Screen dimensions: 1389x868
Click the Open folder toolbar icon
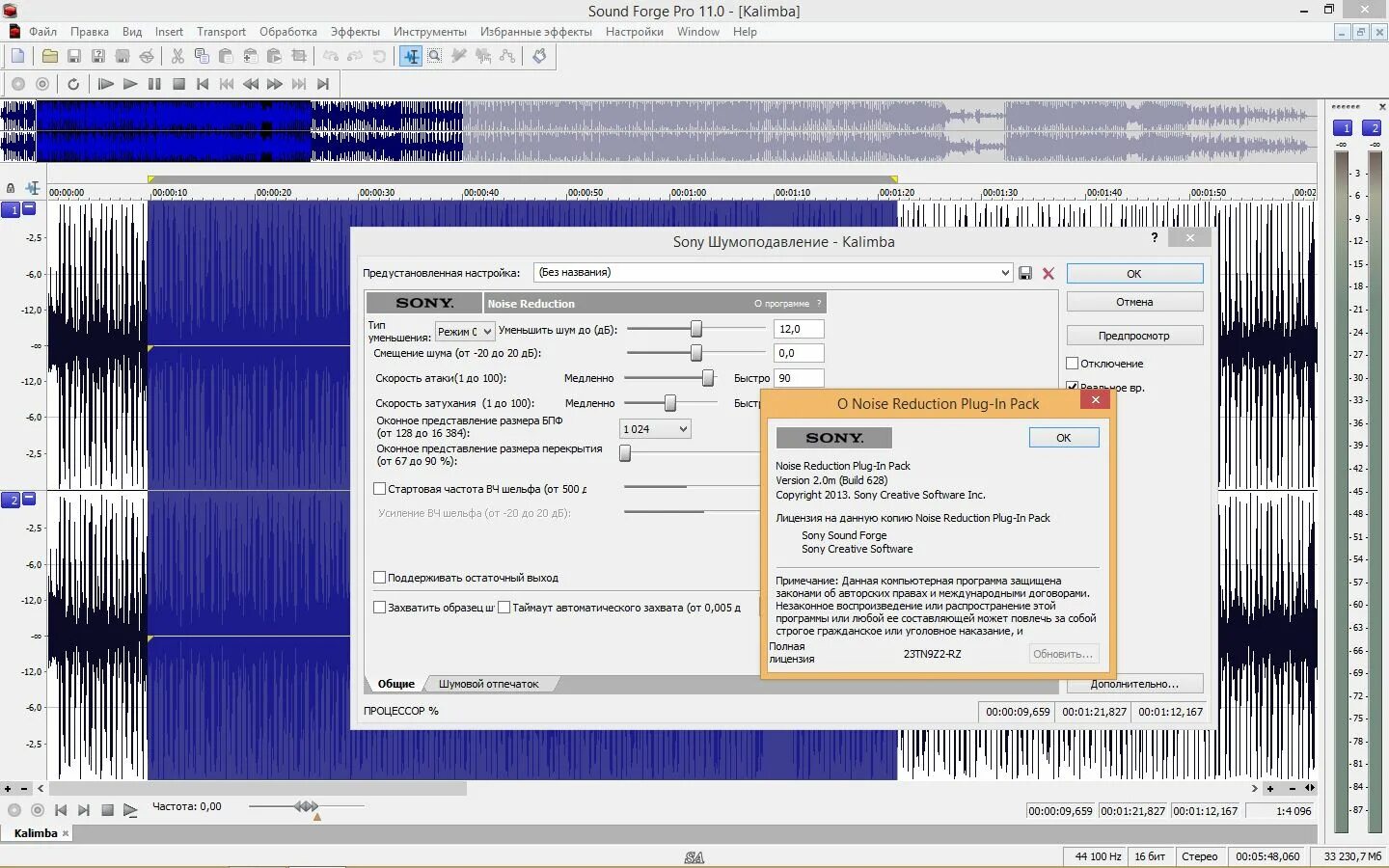pyautogui.click(x=49, y=56)
